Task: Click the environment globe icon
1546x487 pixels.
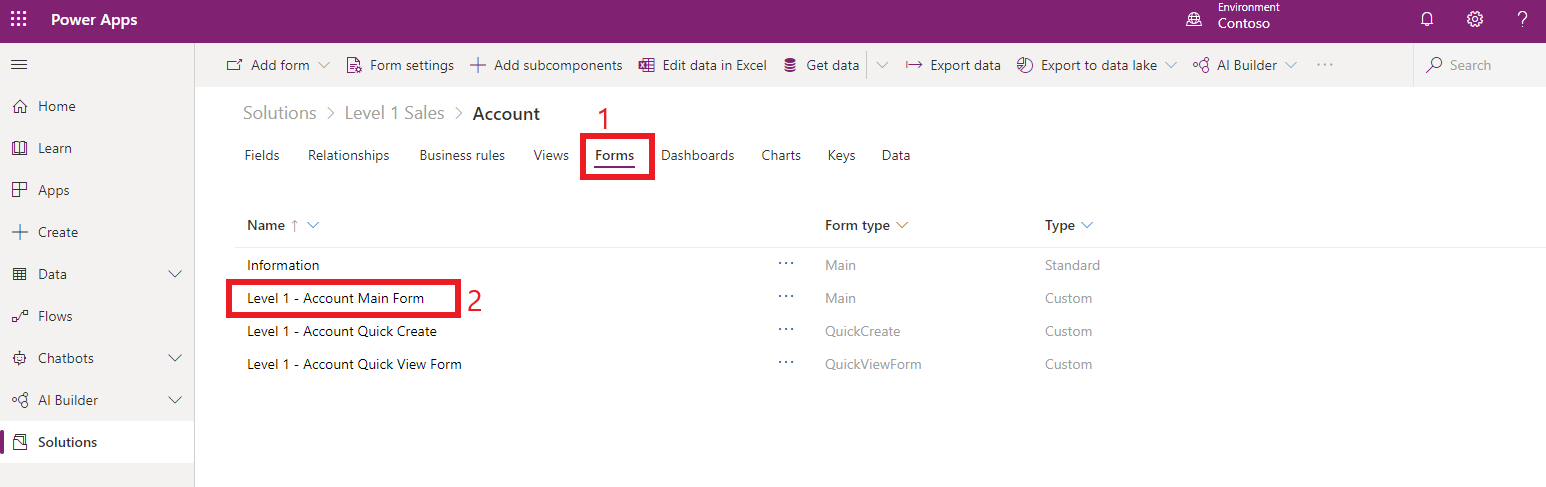Action: 1193,20
